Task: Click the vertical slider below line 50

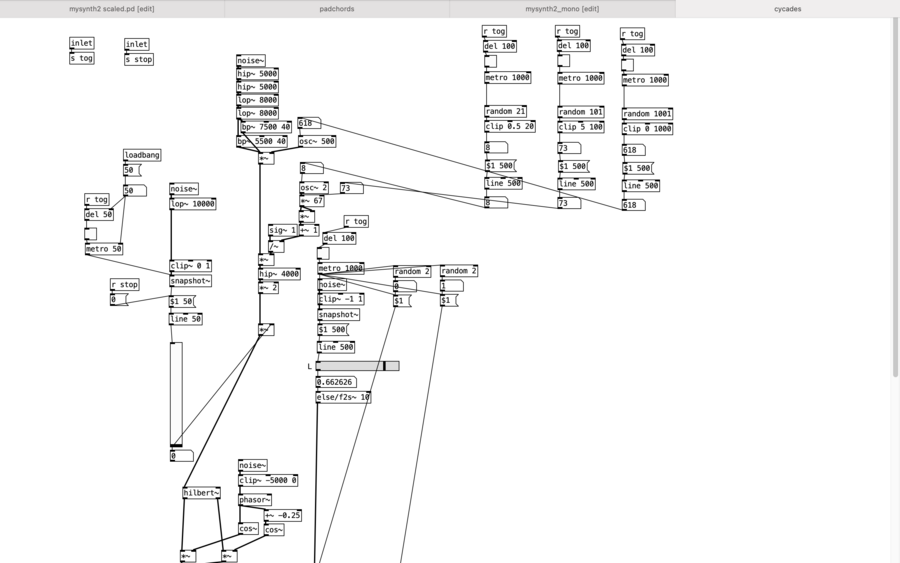Action: click(176, 394)
